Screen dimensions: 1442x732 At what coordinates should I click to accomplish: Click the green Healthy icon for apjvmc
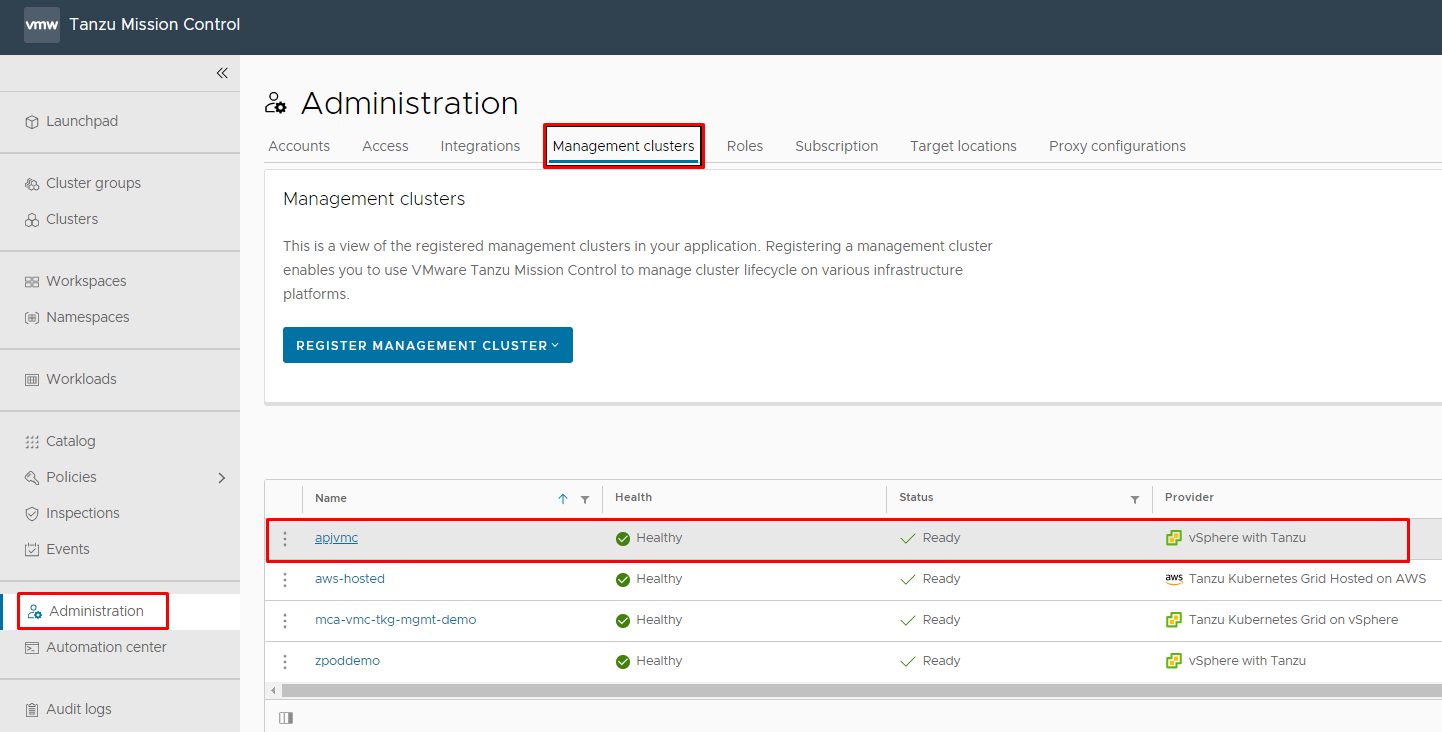coord(623,539)
